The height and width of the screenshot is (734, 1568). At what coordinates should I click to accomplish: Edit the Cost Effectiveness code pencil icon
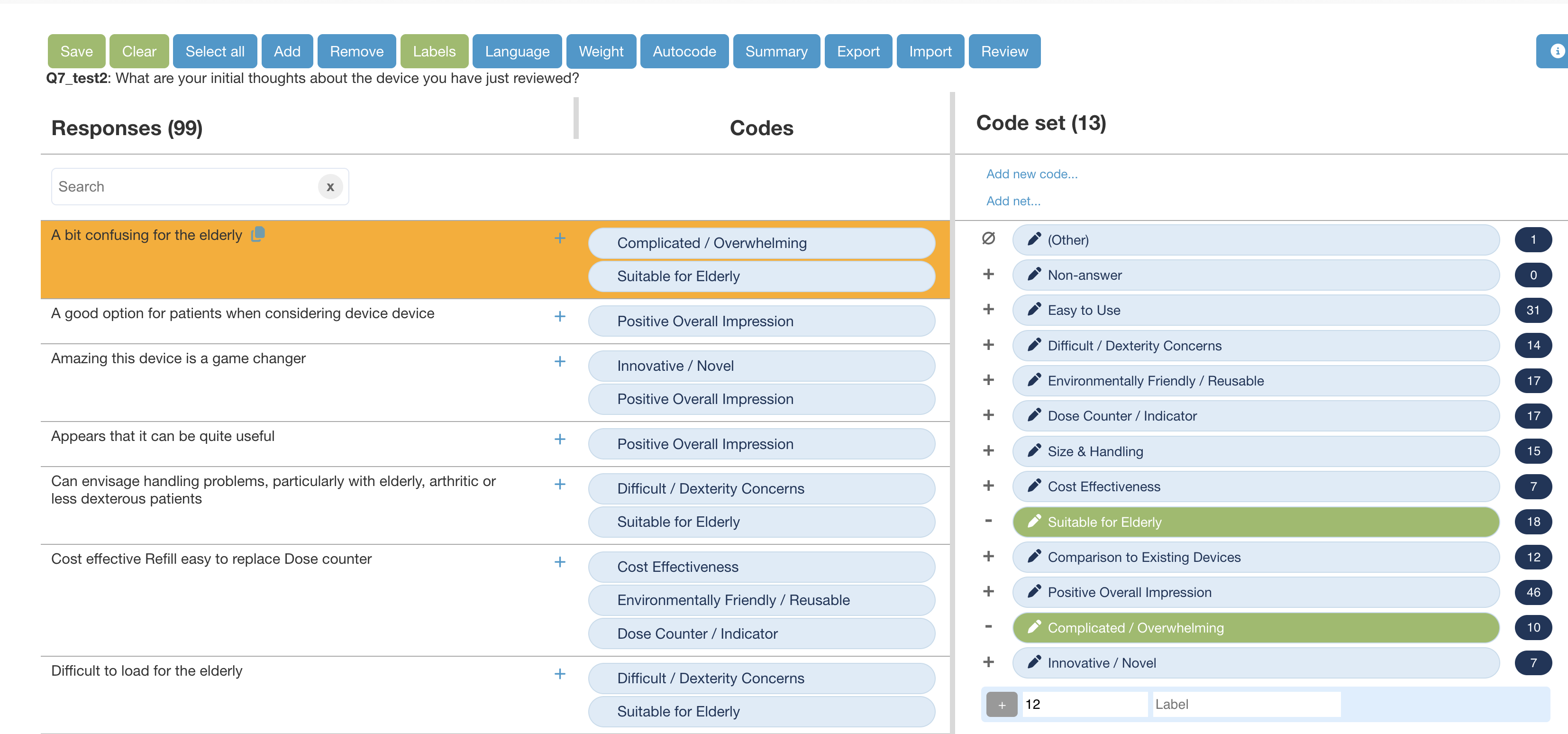pos(1034,486)
